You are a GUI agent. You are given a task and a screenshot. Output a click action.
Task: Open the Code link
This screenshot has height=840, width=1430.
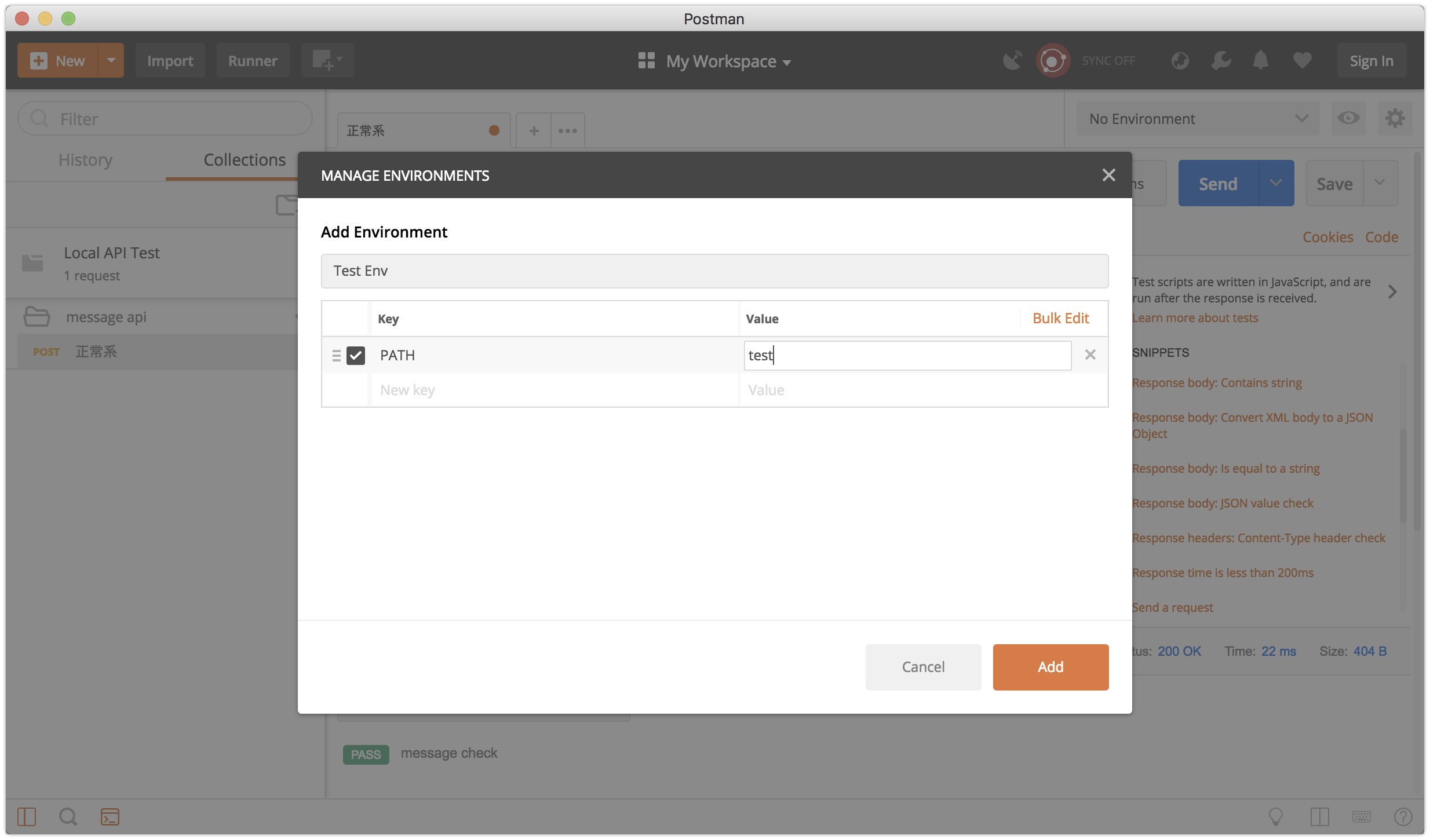click(x=1381, y=237)
